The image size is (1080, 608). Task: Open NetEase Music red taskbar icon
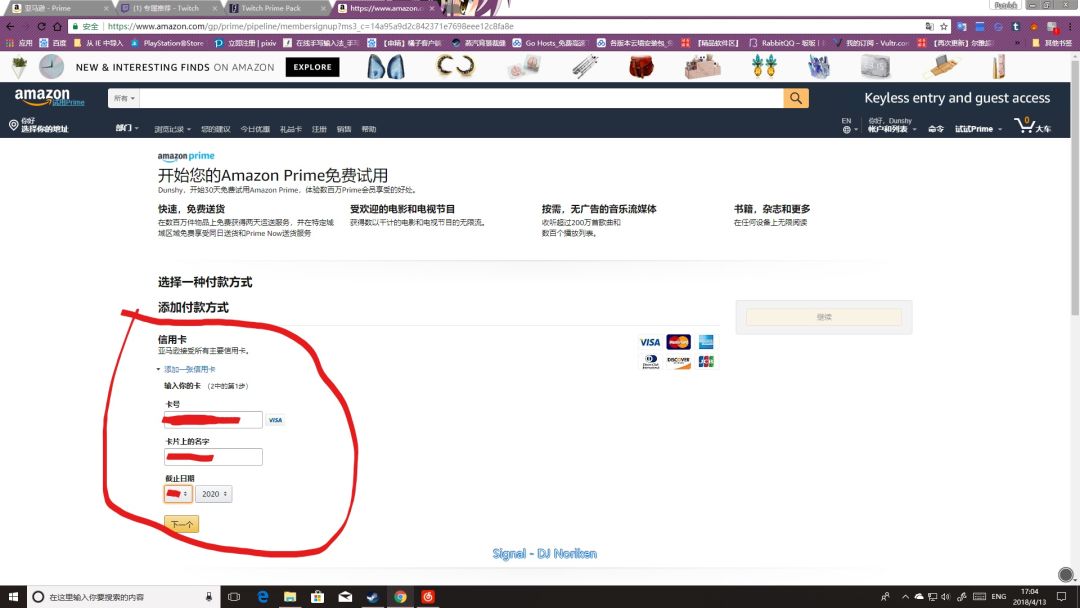(428, 597)
